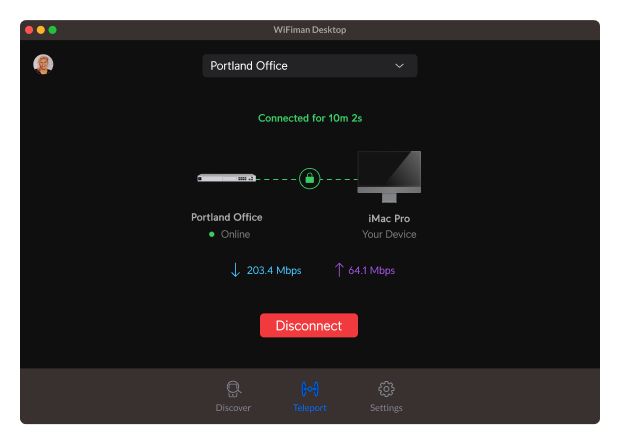Click the green online status dot
The height and width of the screenshot is (445, 620).
(212, 235)
